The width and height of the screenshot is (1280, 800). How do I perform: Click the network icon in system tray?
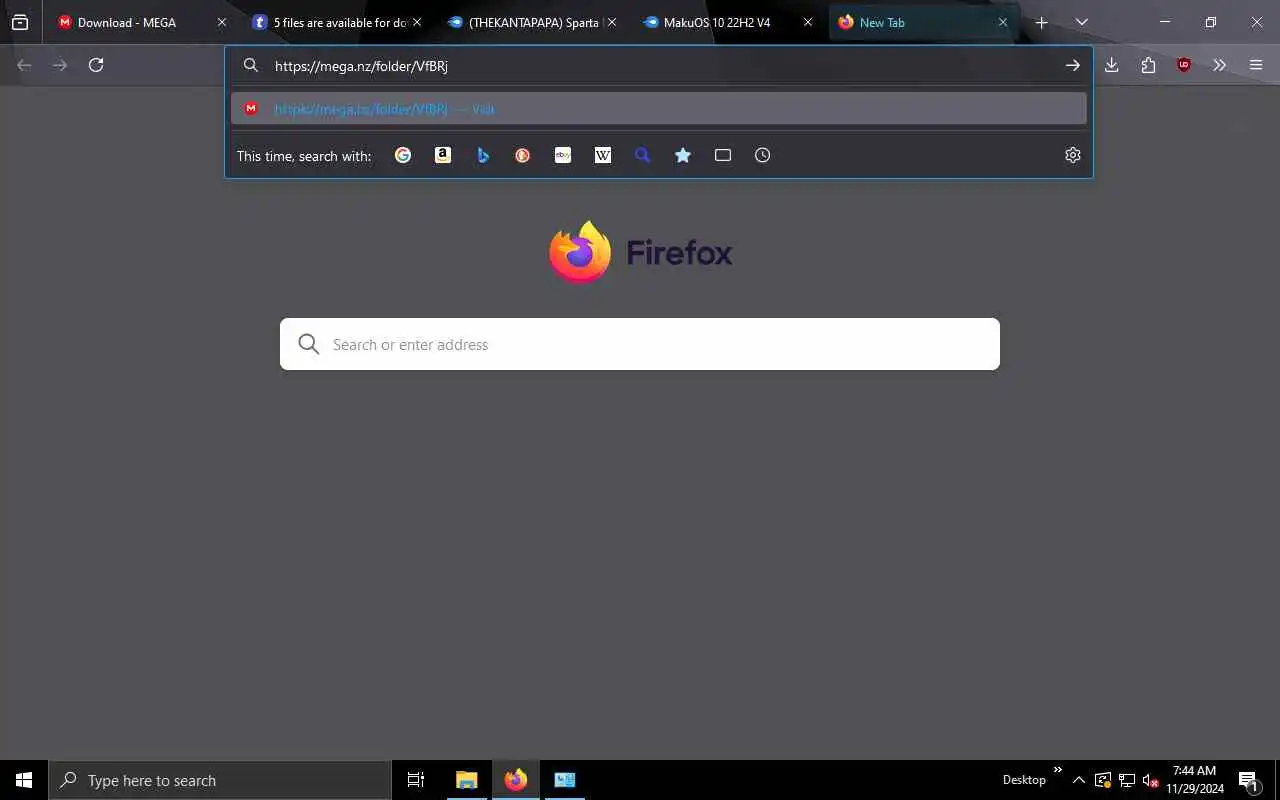coord(1127,780)
